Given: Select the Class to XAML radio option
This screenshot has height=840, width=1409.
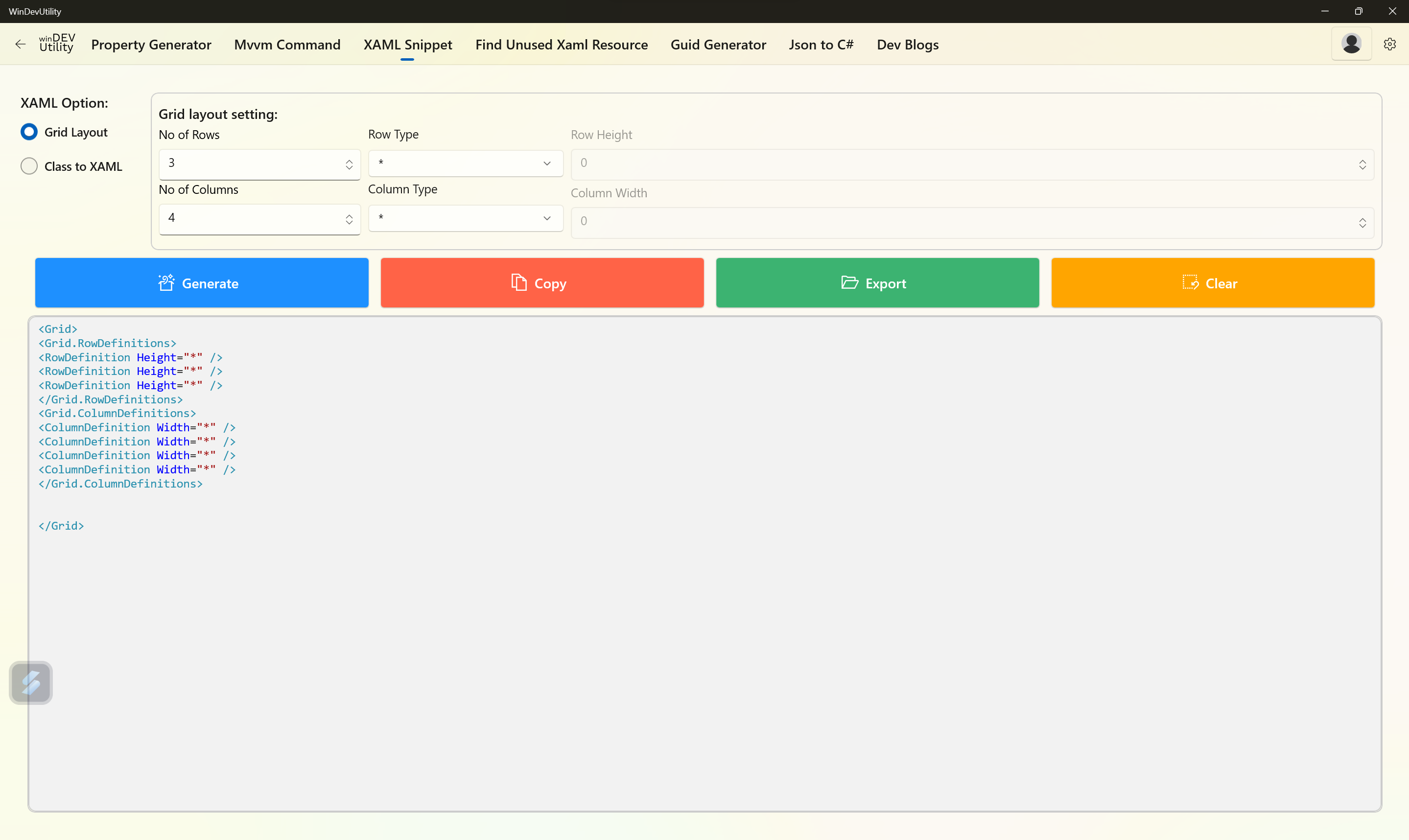Looking at the screenshot, I should pos(29,166).
